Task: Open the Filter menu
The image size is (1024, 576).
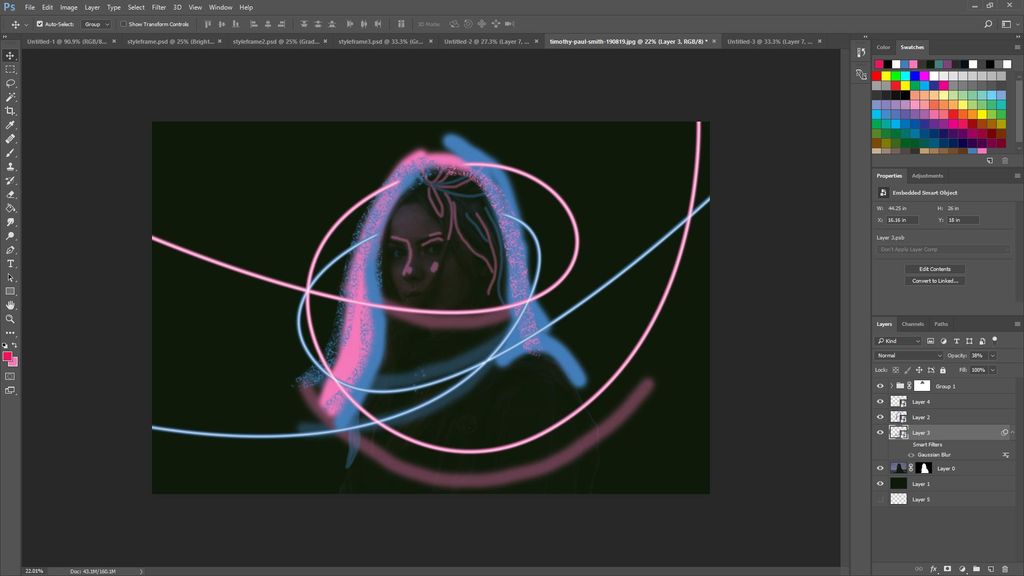Action: 158,7
